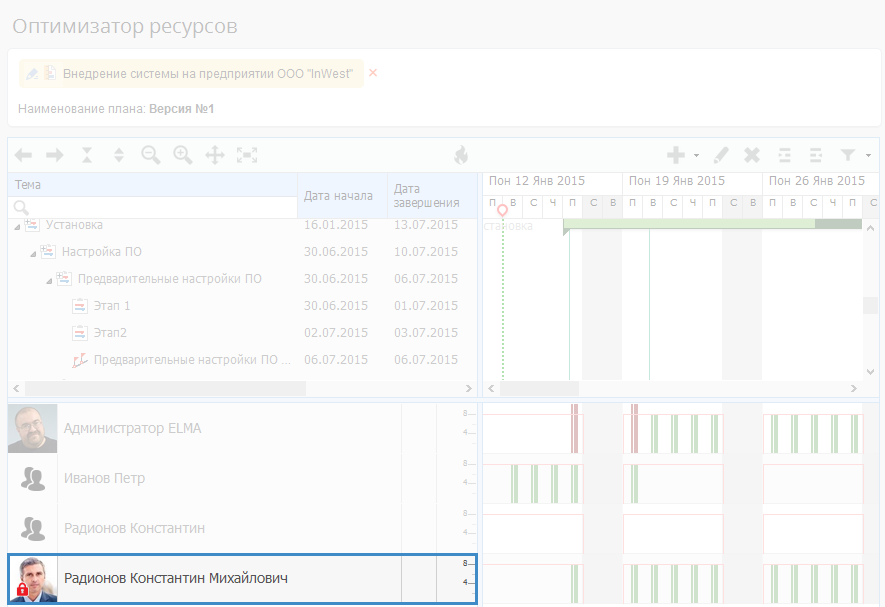The width and height of the screenshot is (885, 607).
Task: Click the fit-to-screen toolbar icon
Action: (x=247, y=155)
